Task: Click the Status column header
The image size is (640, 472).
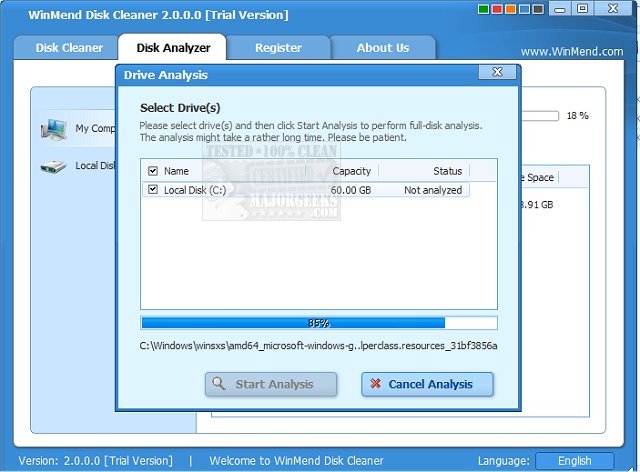Action: pyautogui.click(x=447, y=171)
